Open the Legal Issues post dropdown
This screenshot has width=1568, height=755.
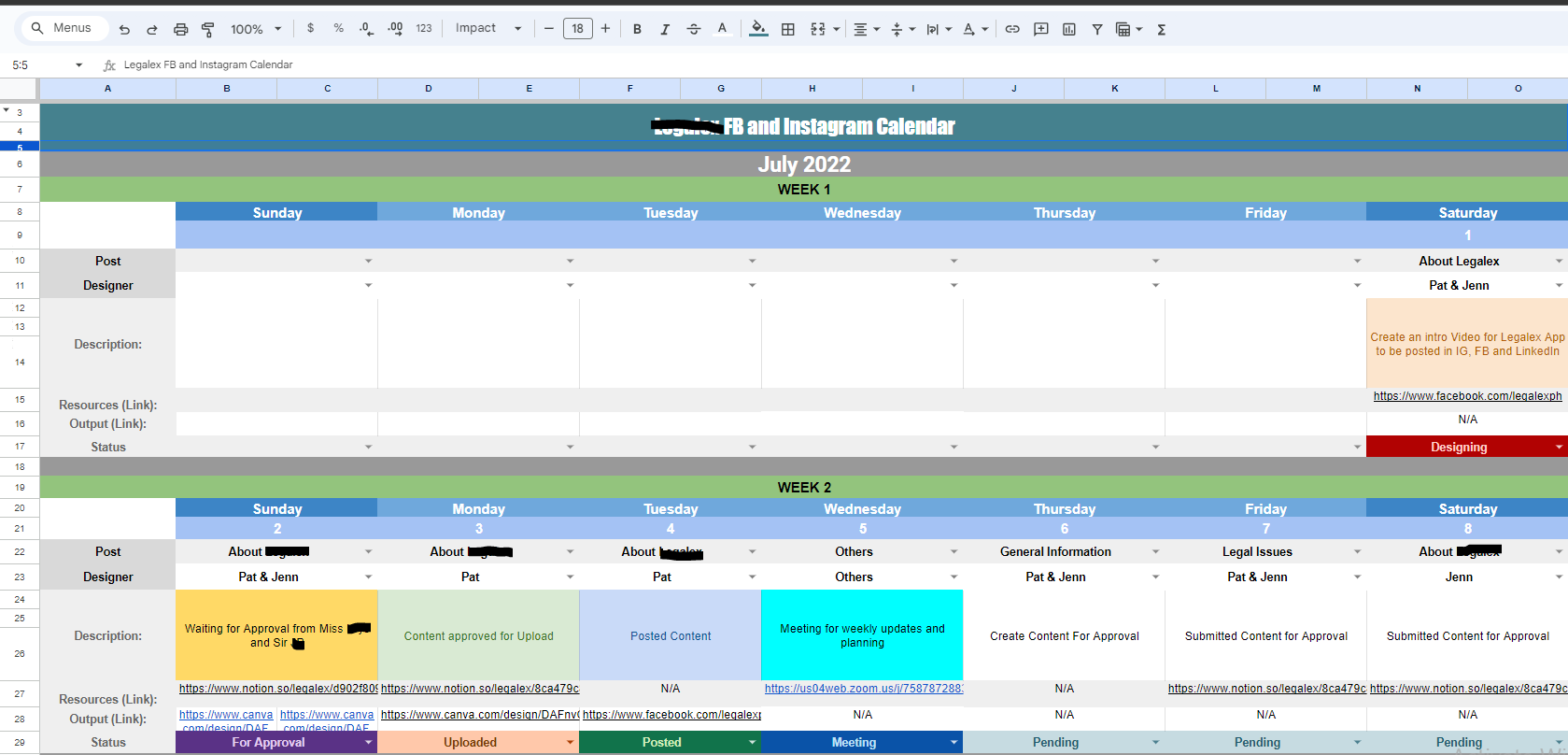1358,551
